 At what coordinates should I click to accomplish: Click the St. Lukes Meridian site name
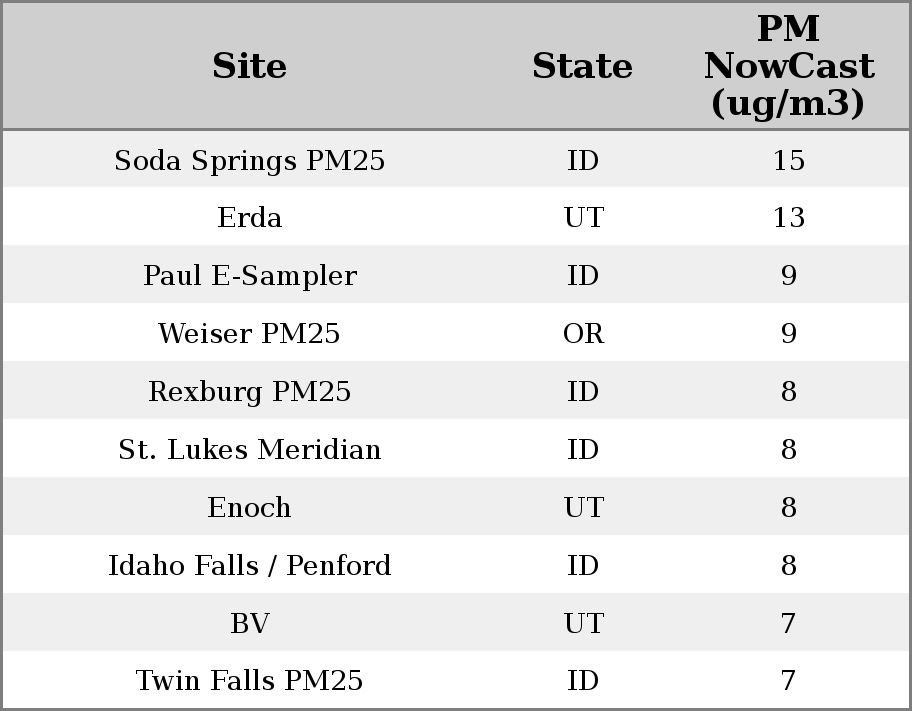point(249,450)
